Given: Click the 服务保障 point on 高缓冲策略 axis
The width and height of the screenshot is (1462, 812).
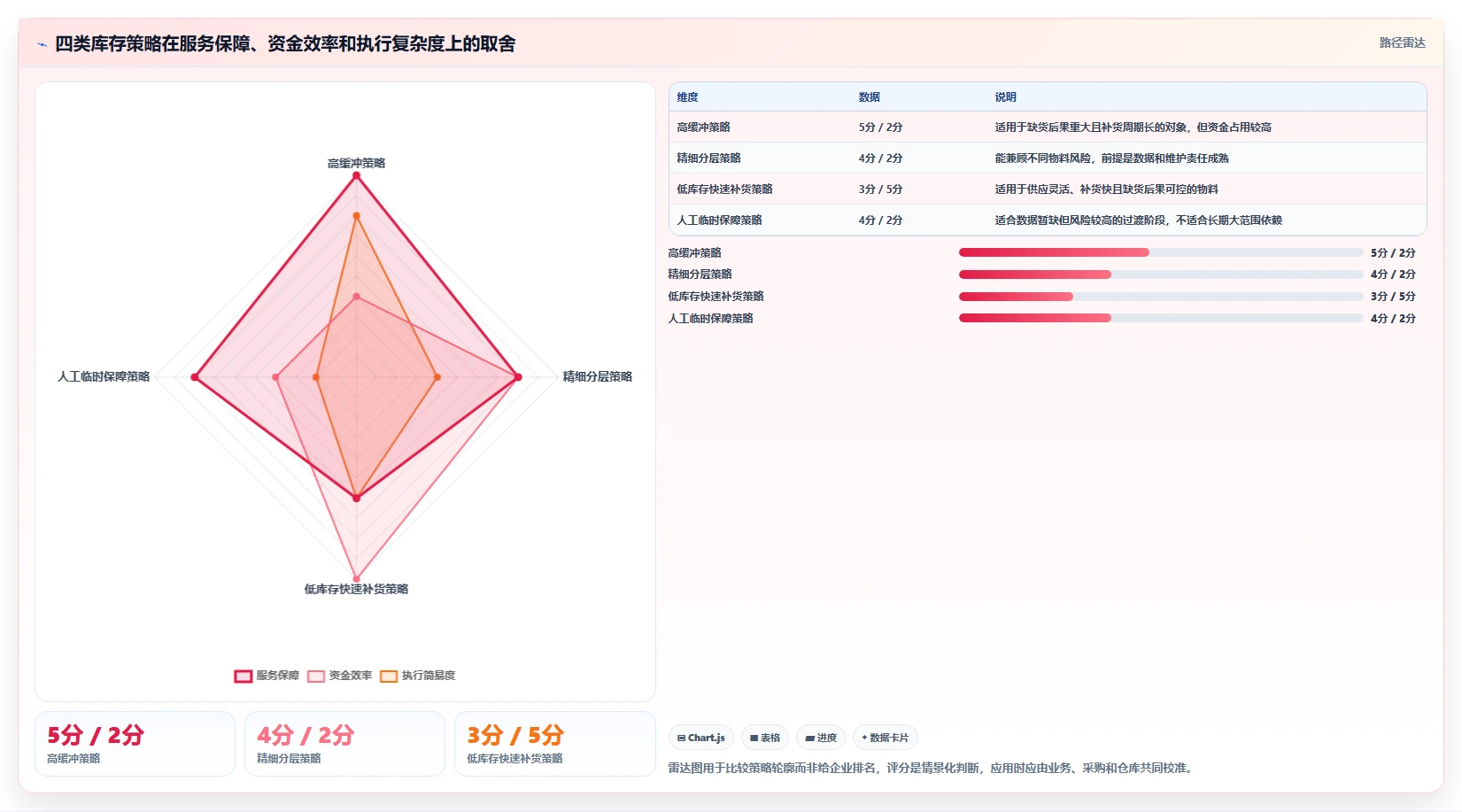Looking at the screenshot, I should (357, 175).
